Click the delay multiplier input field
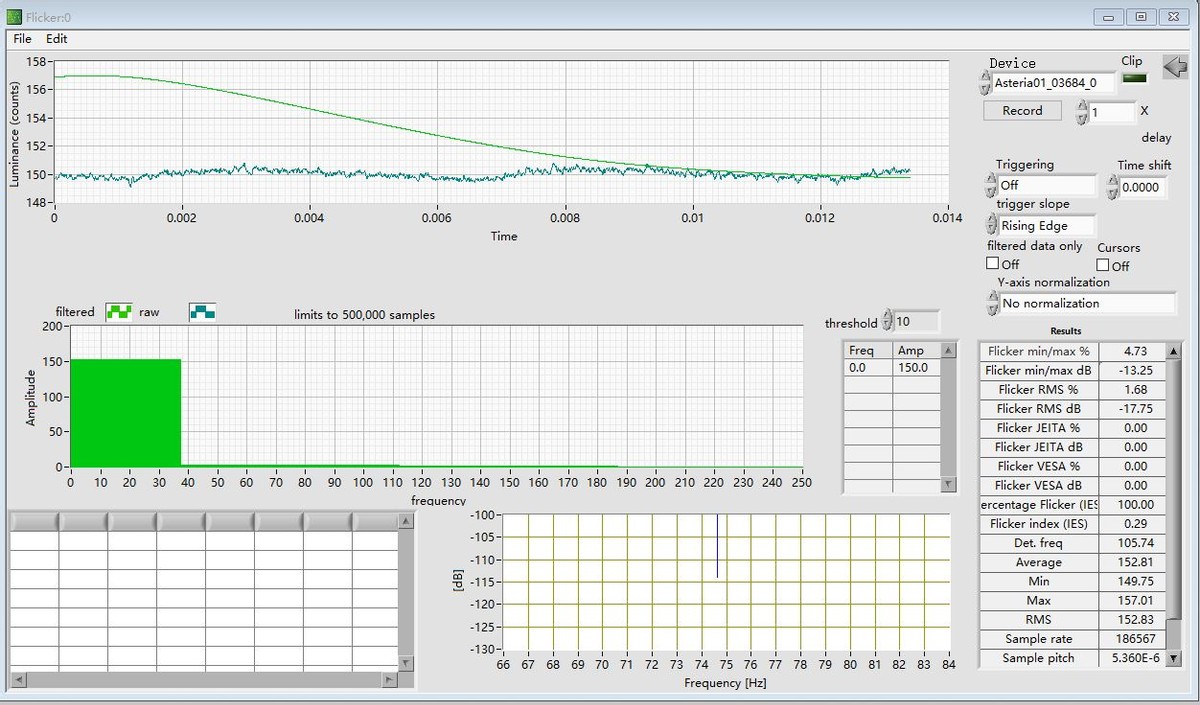 pos(1111,113)
